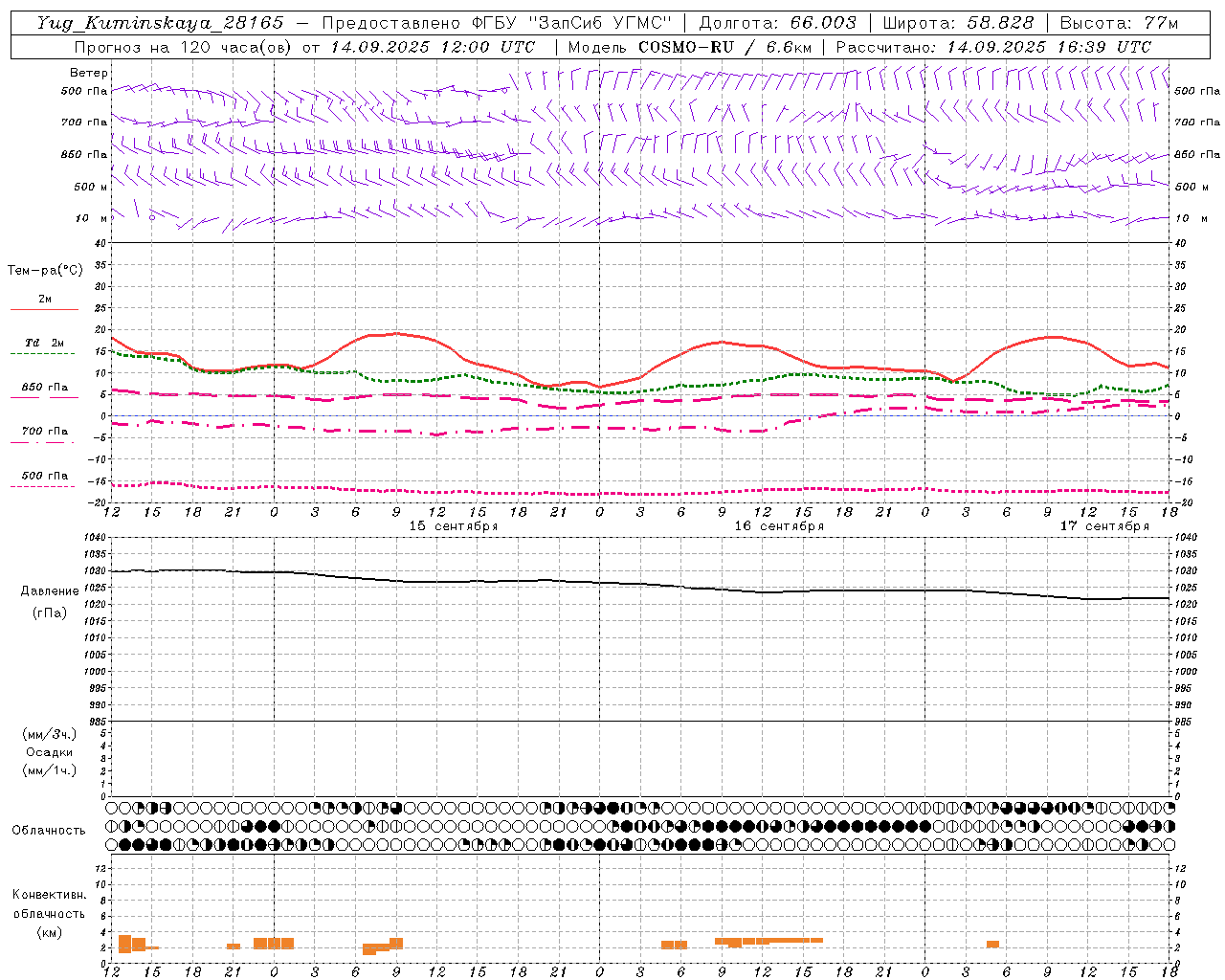Select the text Предоставлено ФГБУ "ЗапСиб УГМС"
Viewport: 1225px width, 980px height.
coord(497,23)
